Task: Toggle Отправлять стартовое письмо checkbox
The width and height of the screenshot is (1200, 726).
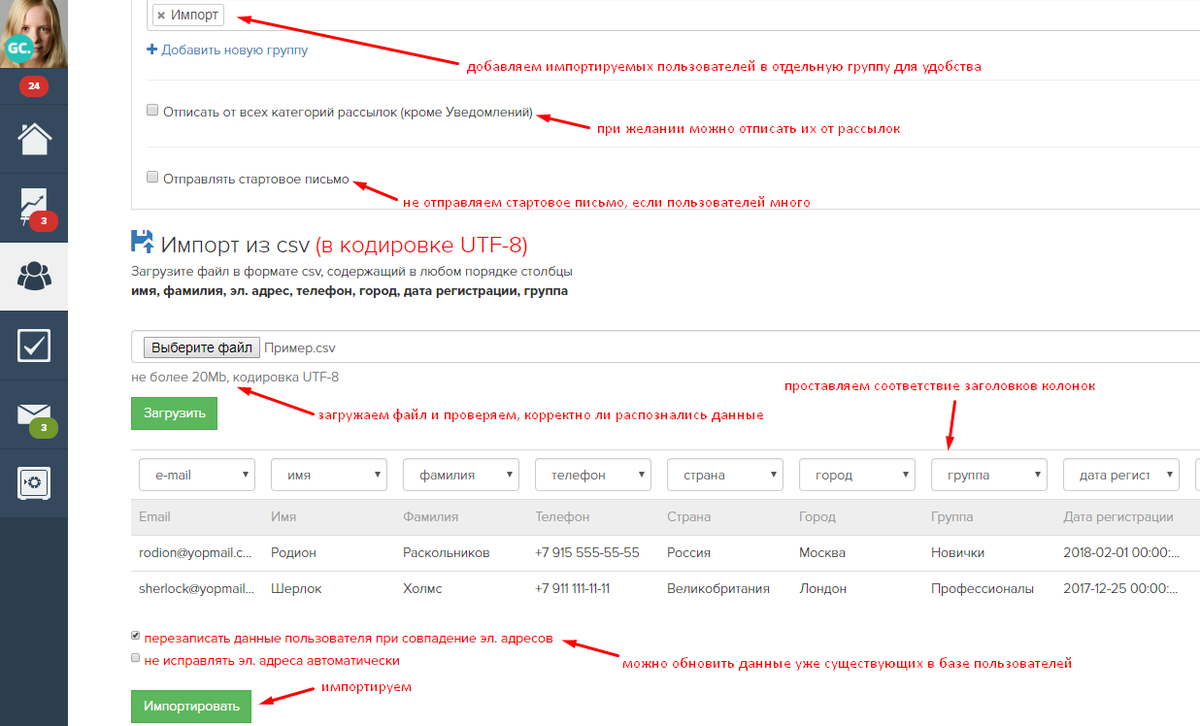Action: [x=153, y=178]
